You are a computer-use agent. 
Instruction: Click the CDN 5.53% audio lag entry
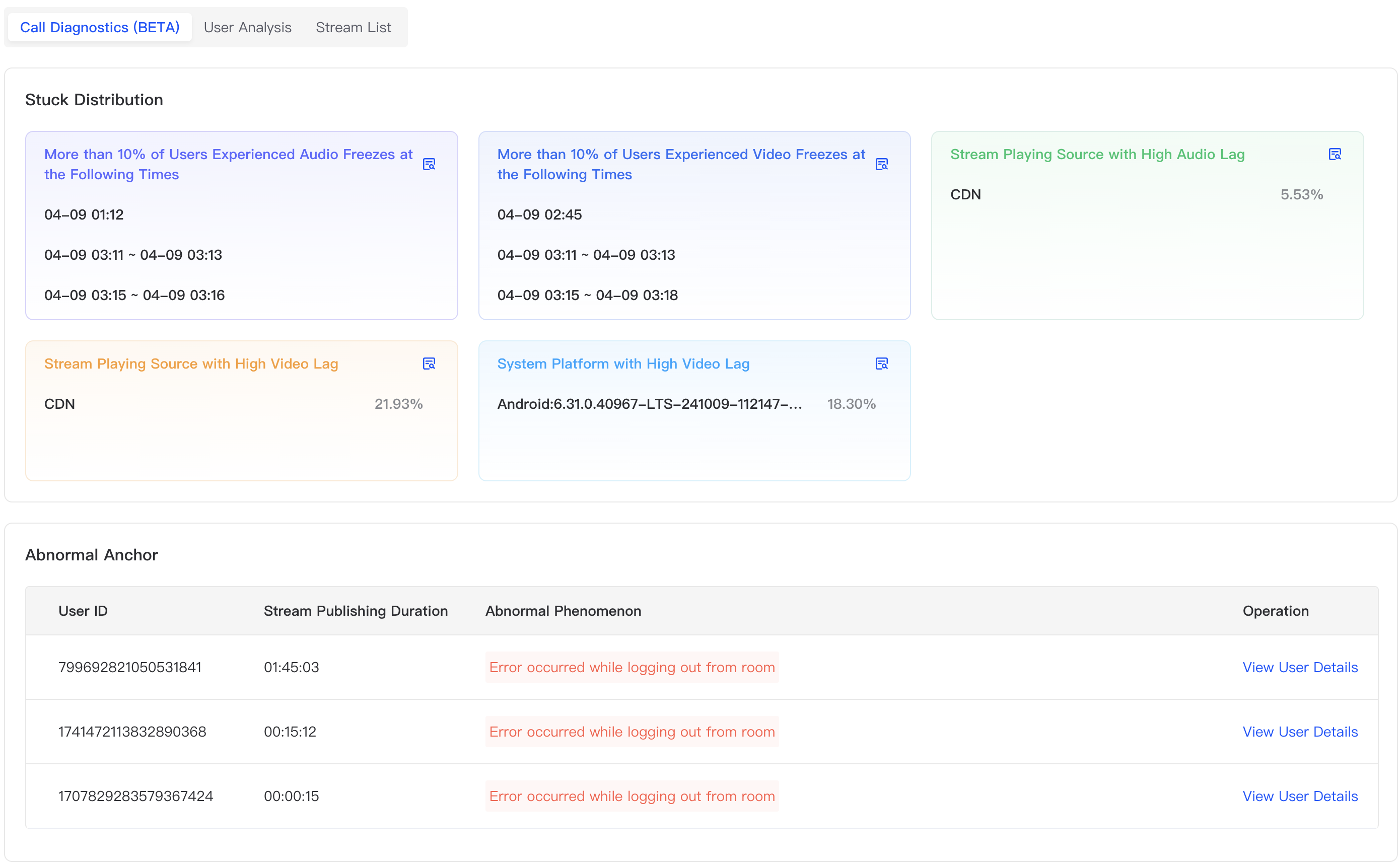(1136, 194)
